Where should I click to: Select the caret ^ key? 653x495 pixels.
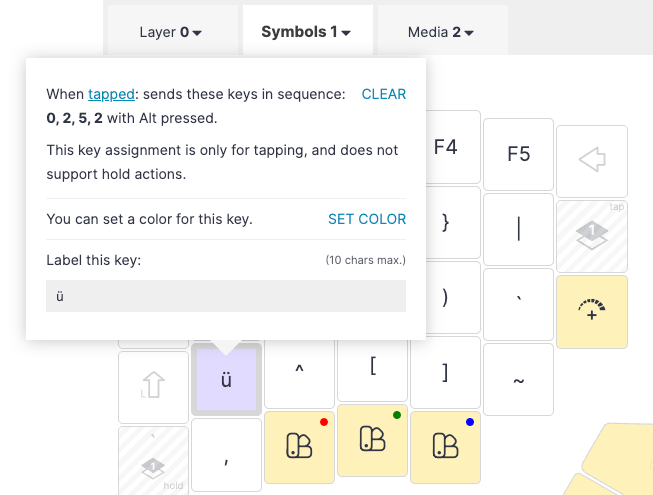[299, 373]
